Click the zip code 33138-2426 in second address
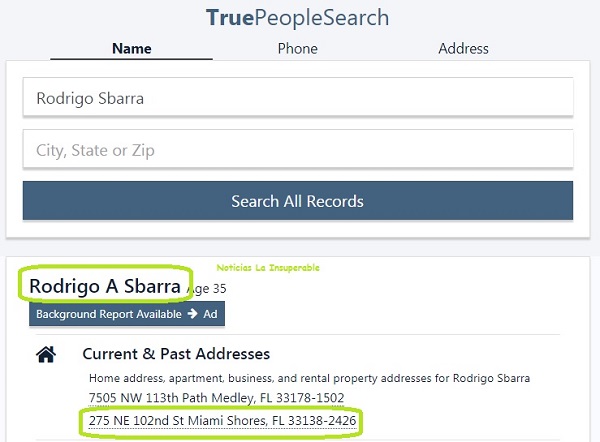 click(x=322, y=421)
